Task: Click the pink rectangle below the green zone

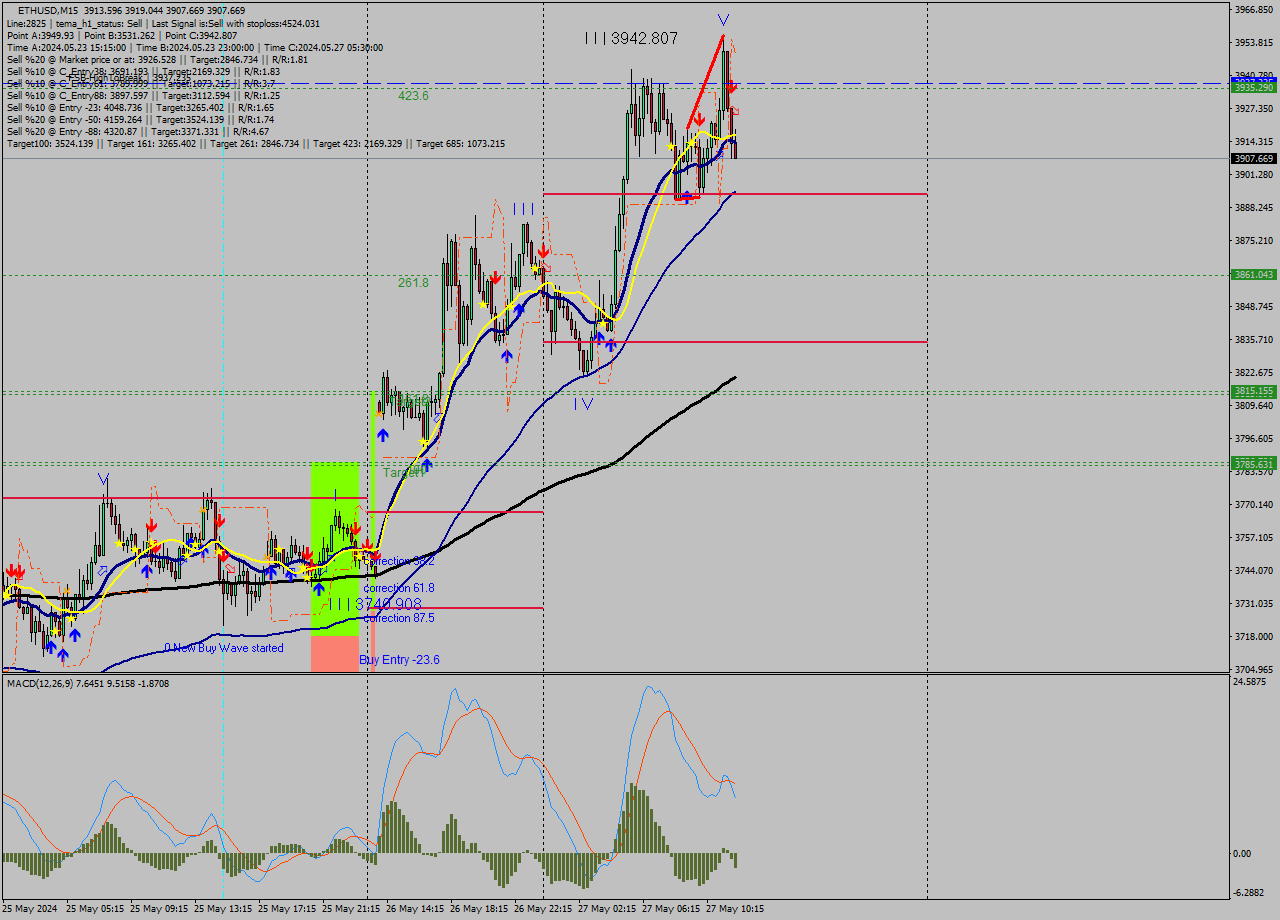Action: pos(335,652)
